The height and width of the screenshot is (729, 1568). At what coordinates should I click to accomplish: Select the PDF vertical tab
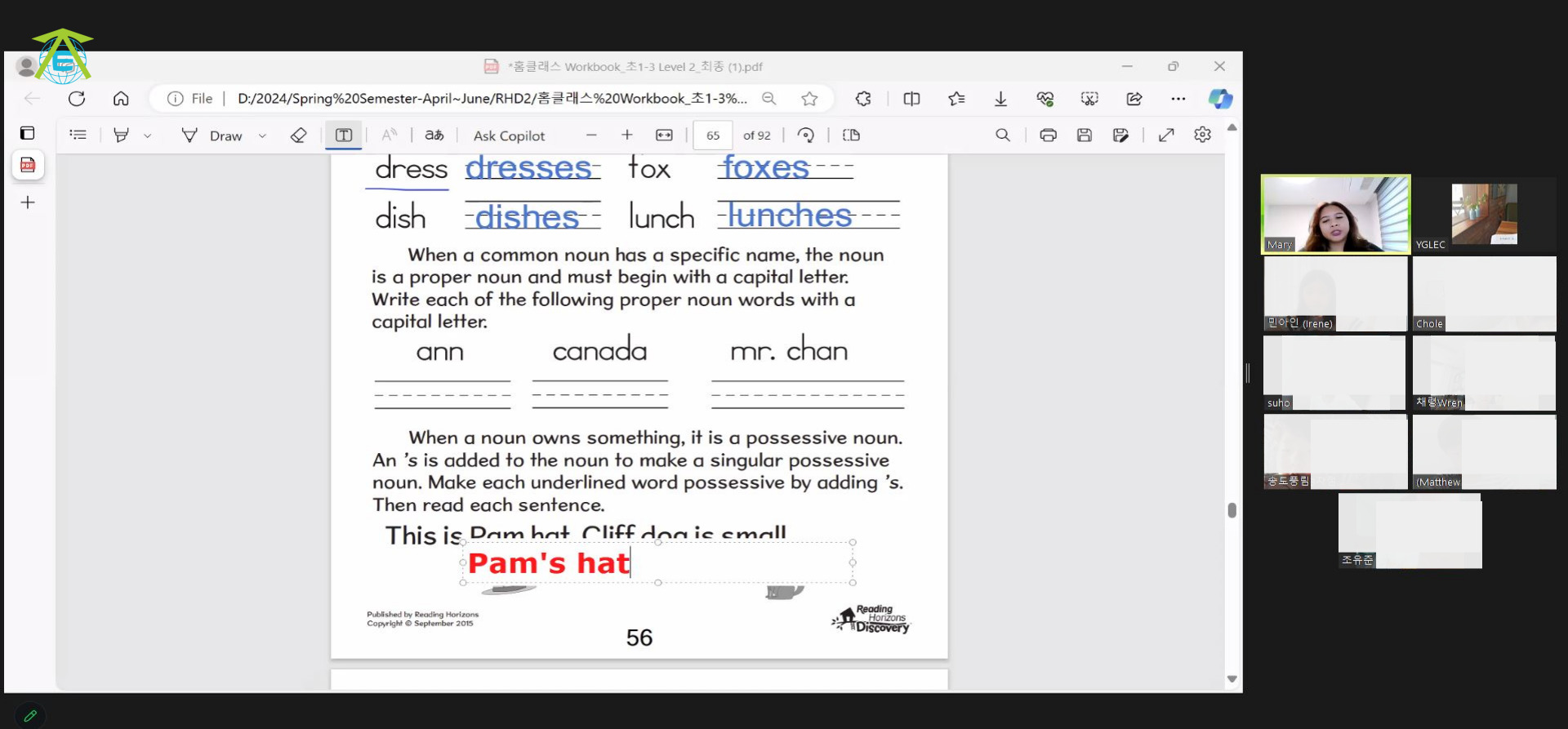pyautogui.click(x=28, y=165)
